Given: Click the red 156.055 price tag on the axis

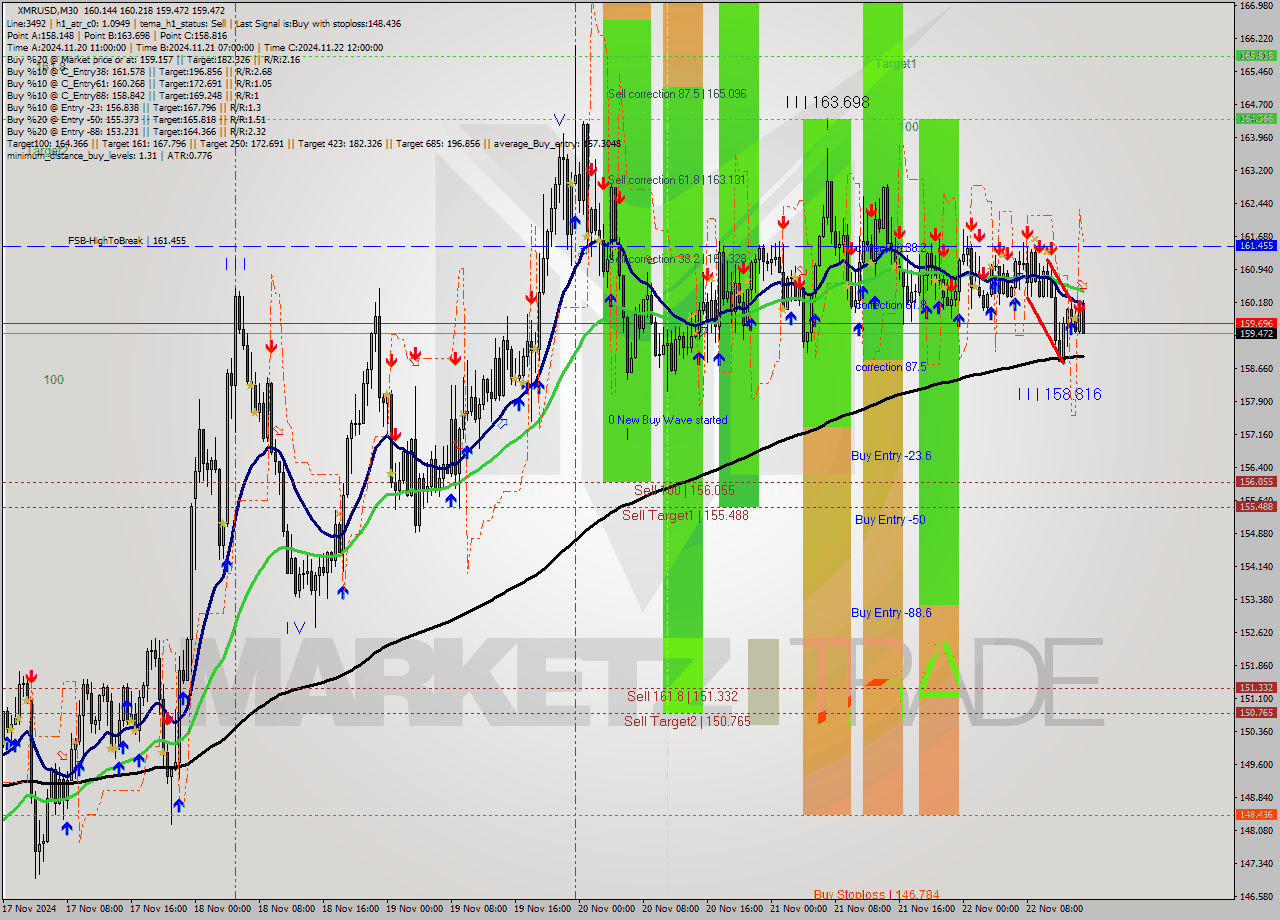Looking at the screenshot, I should [1256, 481].
